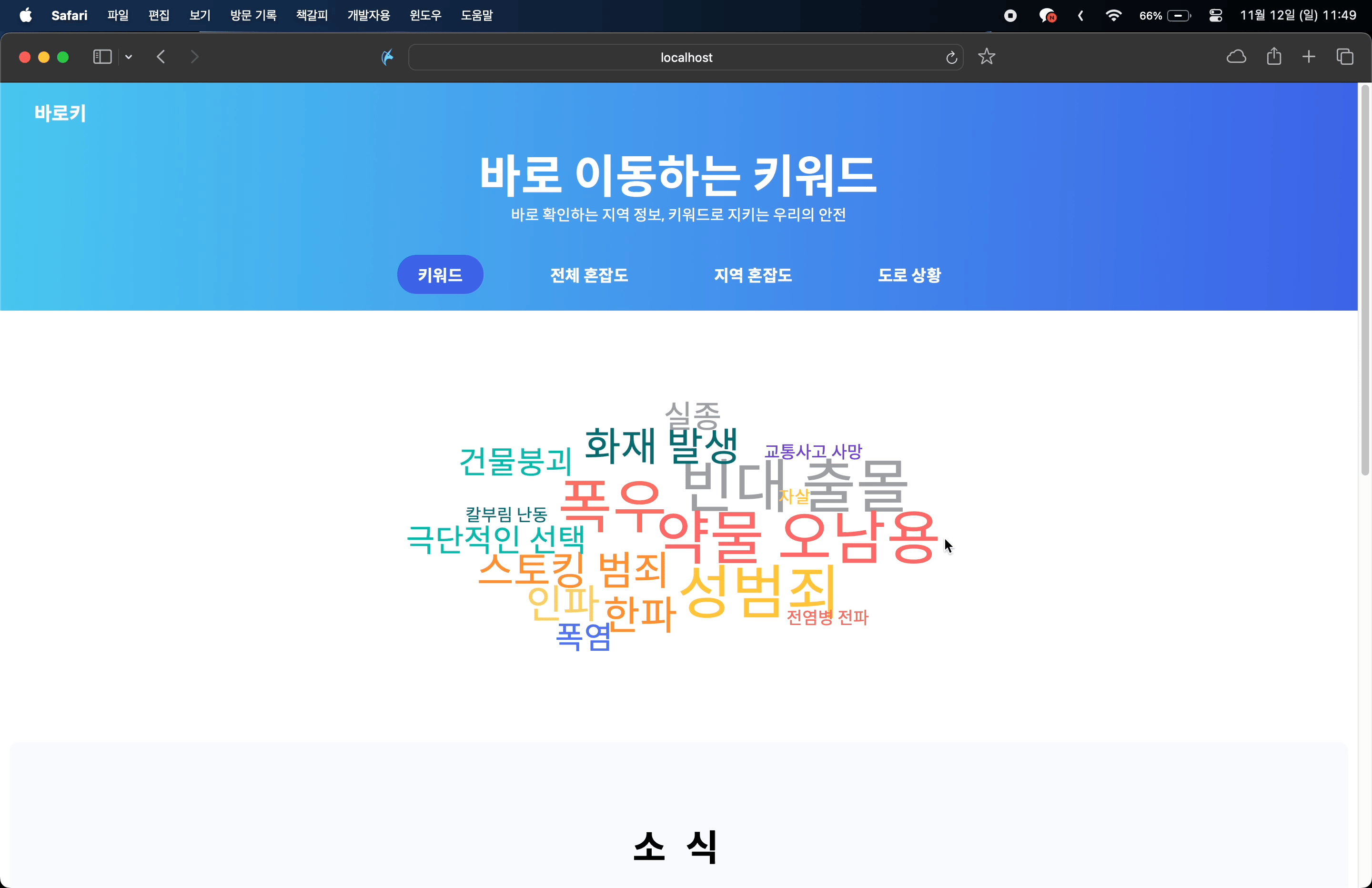Screen dimensions: 1372x888
Task: Click the 바로키 logo link
Action: (60, 113)
